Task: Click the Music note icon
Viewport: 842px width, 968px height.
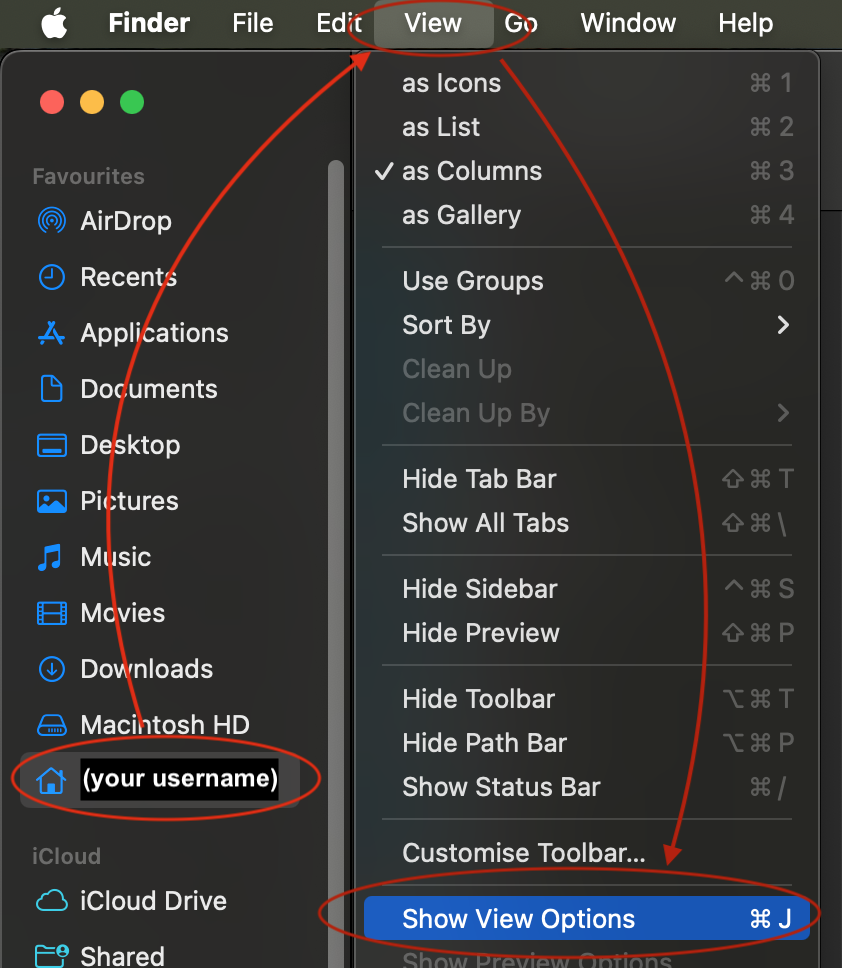Action: click(x=50, y=557)
